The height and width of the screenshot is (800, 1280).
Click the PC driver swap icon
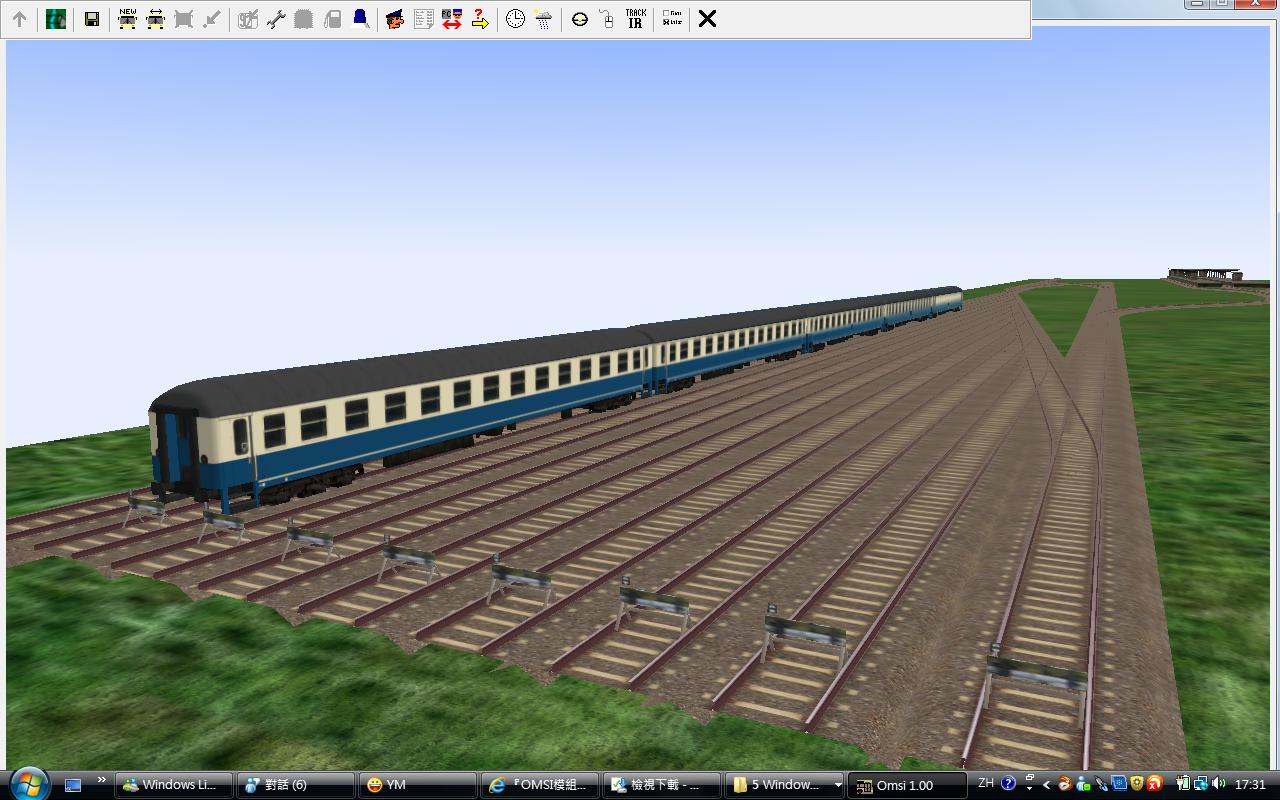pyautogui.click(x=451, y=19)
